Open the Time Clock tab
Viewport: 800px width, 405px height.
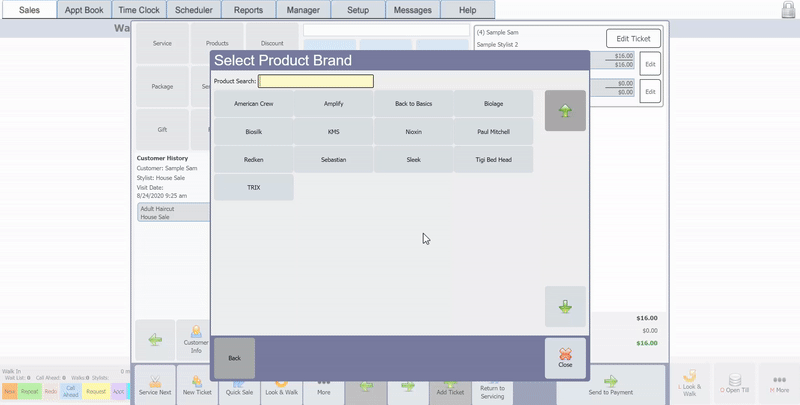click(139, 10)
